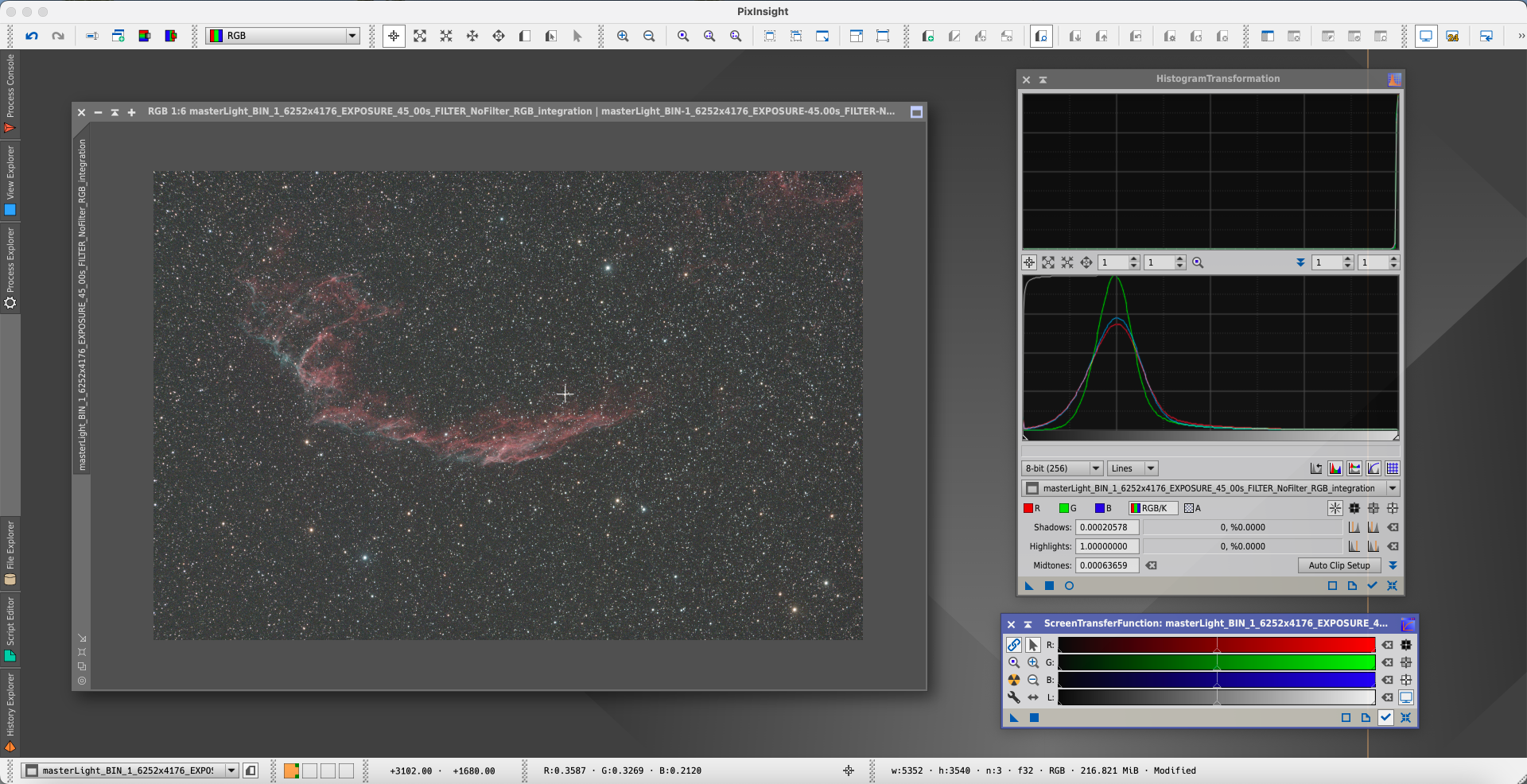Toggle the 24-bit STF lookup icon in the toolbar
This screenshot has height=784, width=1527.
(1452, 36)
